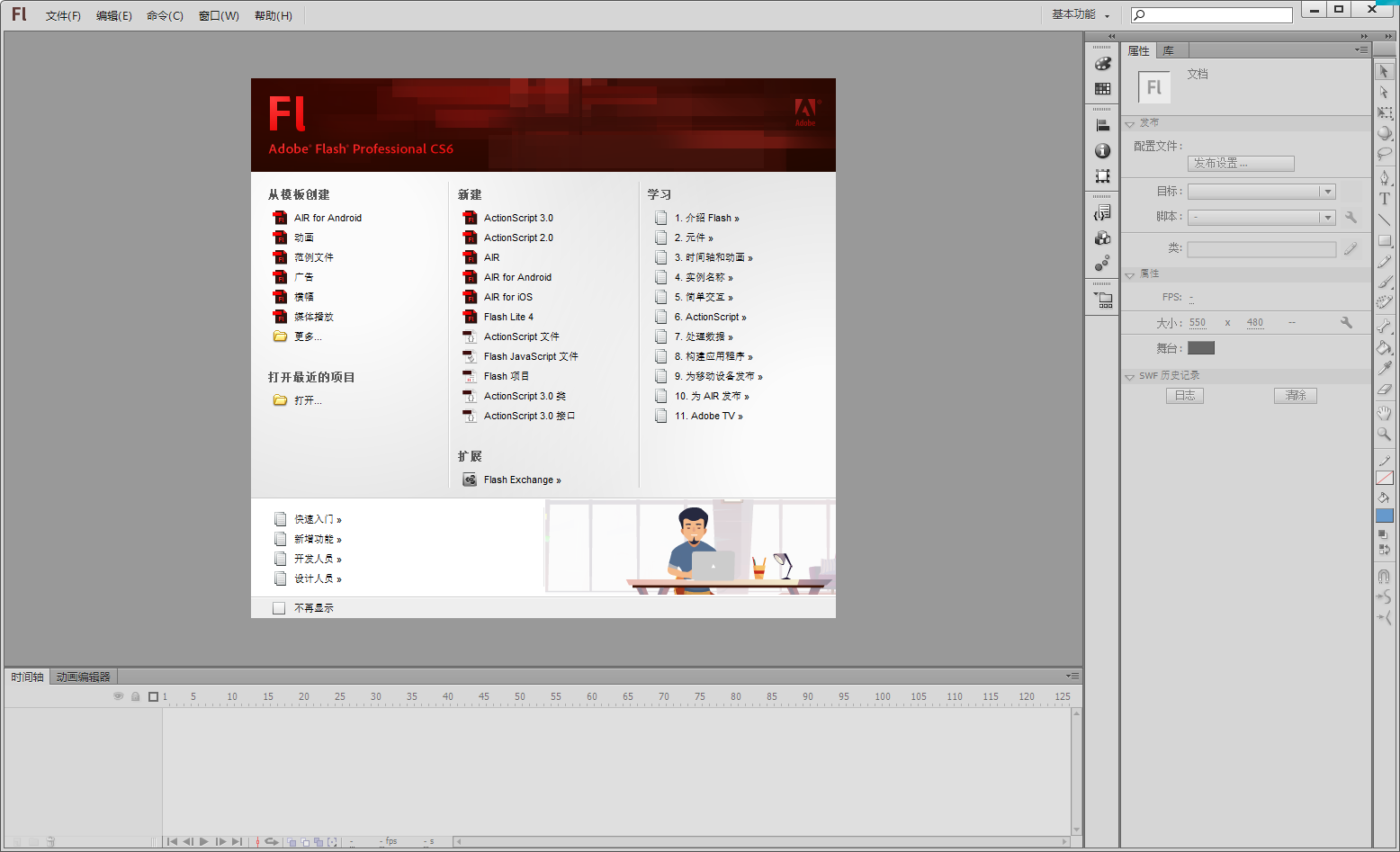Viewport: 1400px width, 852px height.
Task: Select the Subselection tool
Action: (1385, 92)
